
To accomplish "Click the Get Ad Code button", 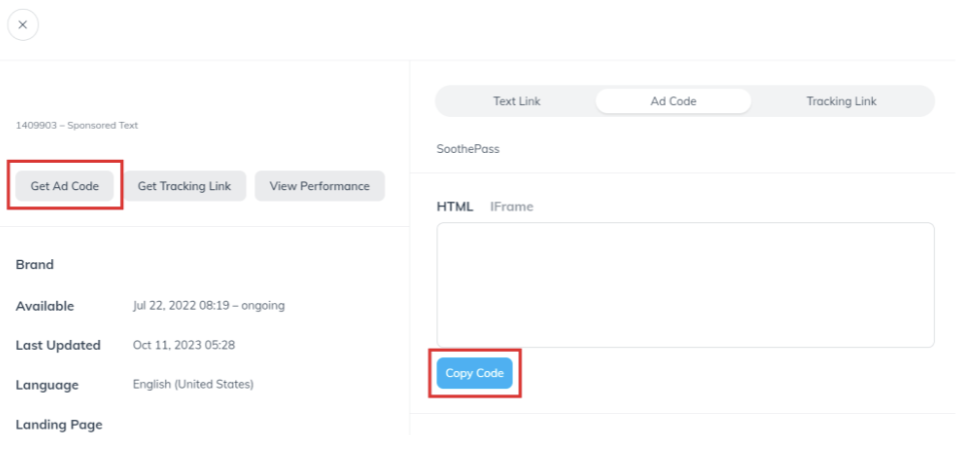I will 64,186.
